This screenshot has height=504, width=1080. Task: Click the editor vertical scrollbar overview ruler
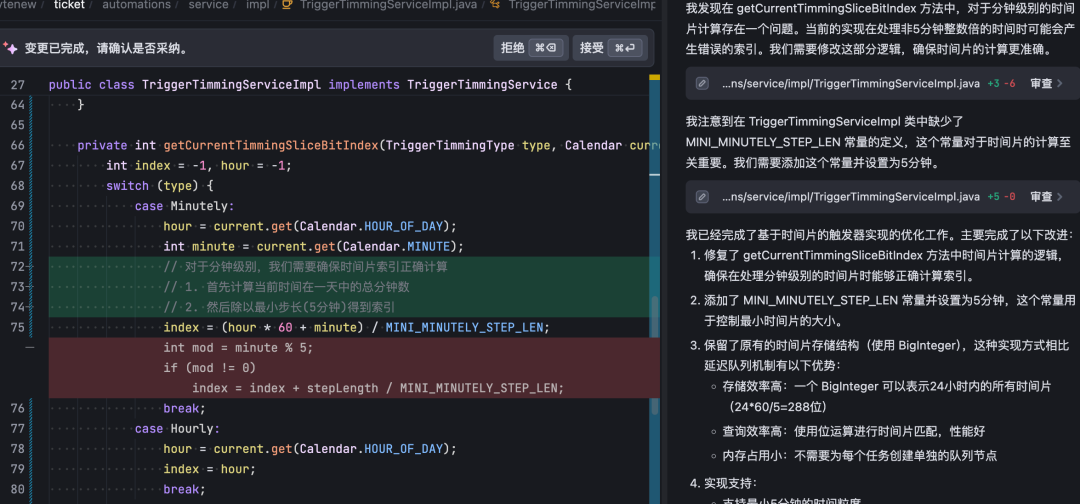(655, 289)
